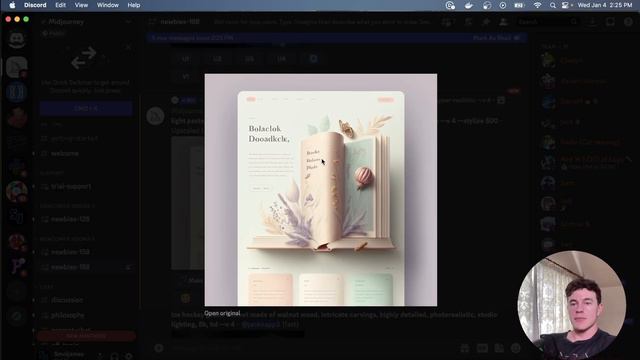Click Mark As Read in new messages bar
Viewport: 640px width, 360px height.
pyautogui.click(x=496, y=38)
